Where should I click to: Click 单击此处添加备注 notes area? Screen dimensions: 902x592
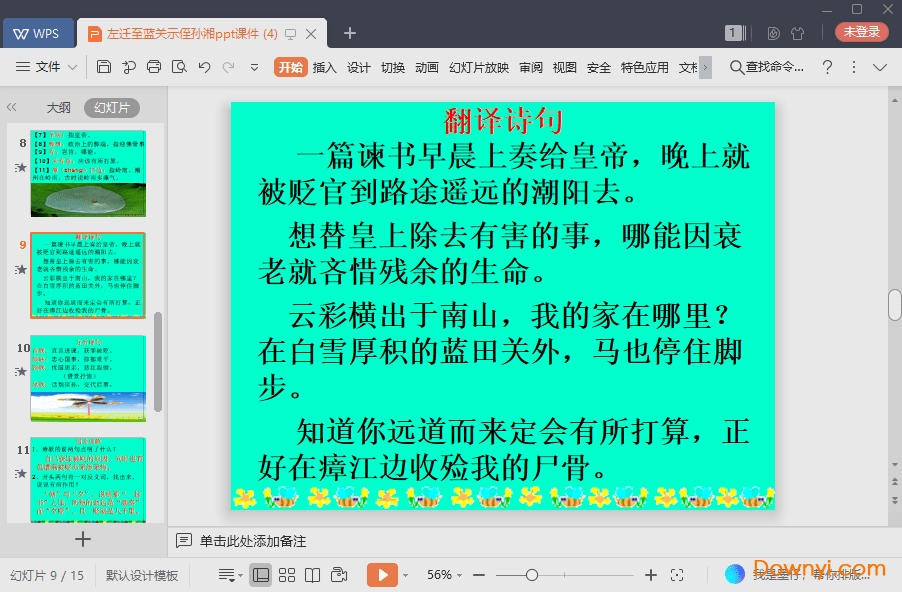(x=252, y=541)
